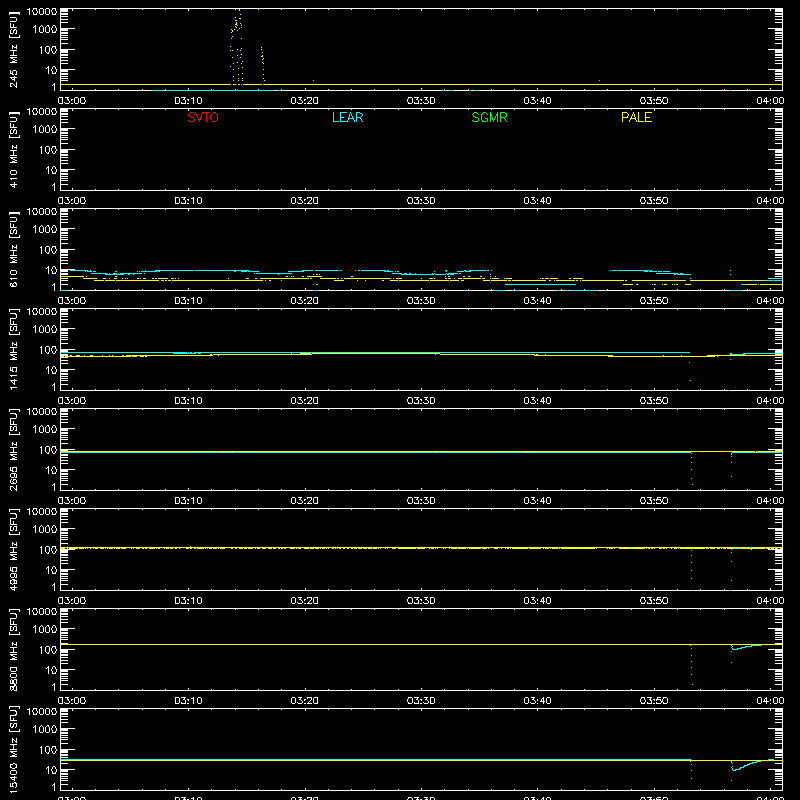The height and width of the screenshot is (800, 800).
Task: Click 03:40 tick label under 4995 MHz panel
Action: pyautogui.click(x=537, y=601)
